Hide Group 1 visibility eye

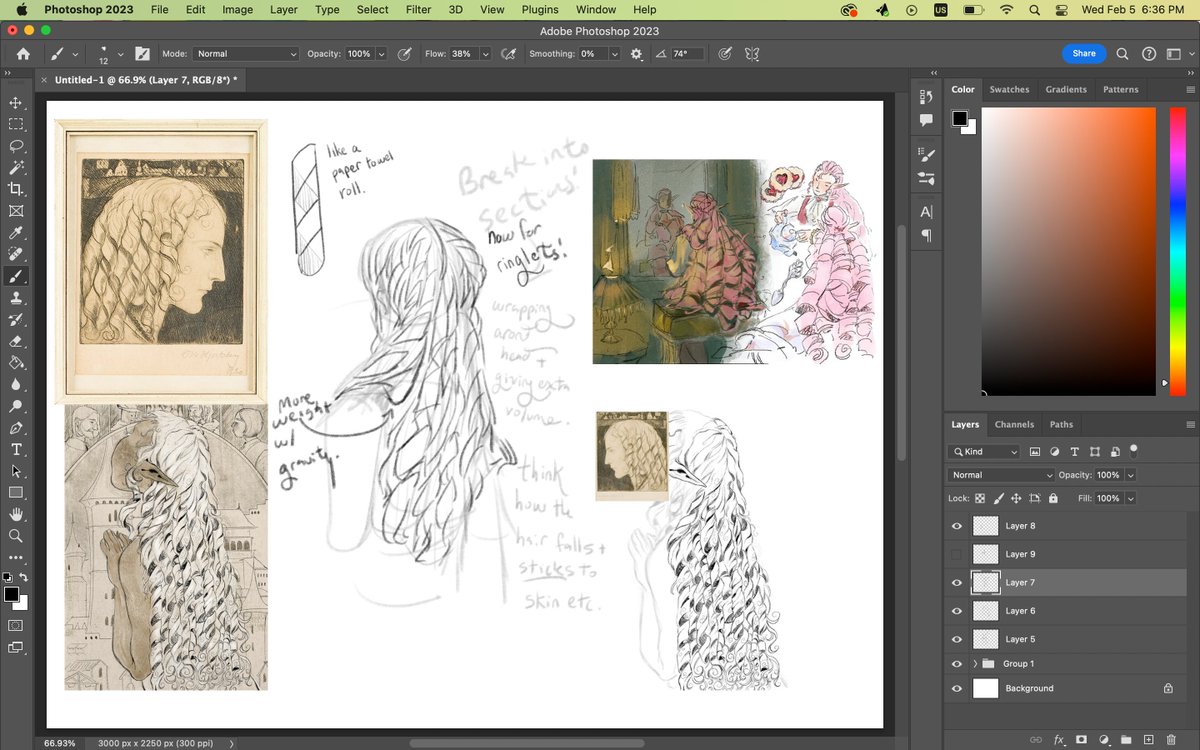pos(957,663)
